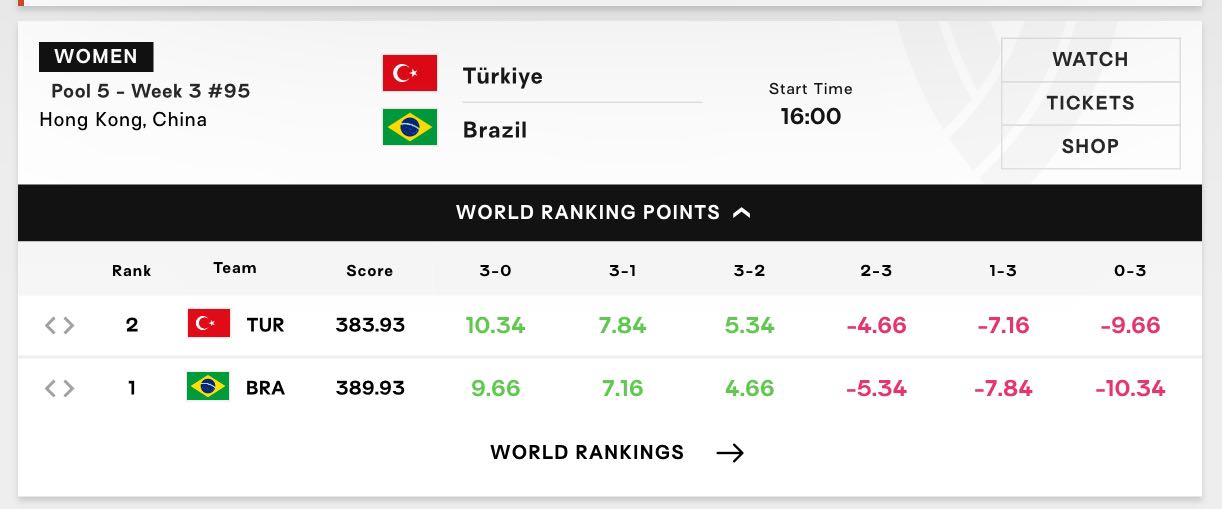Open the WATCH button
Screen dimensions: 1222x509
point(1090,59)
